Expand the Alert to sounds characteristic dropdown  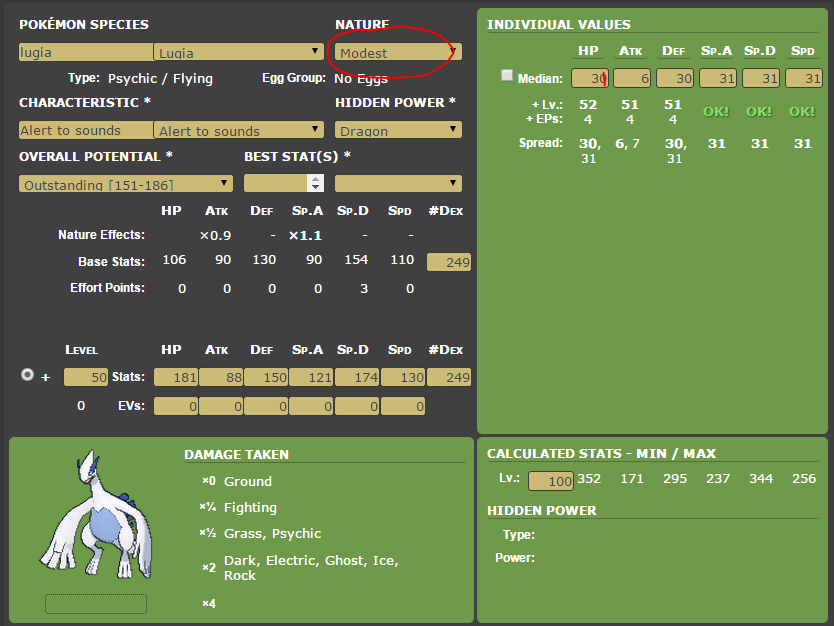pyautogui.click(x=239, y=130)
